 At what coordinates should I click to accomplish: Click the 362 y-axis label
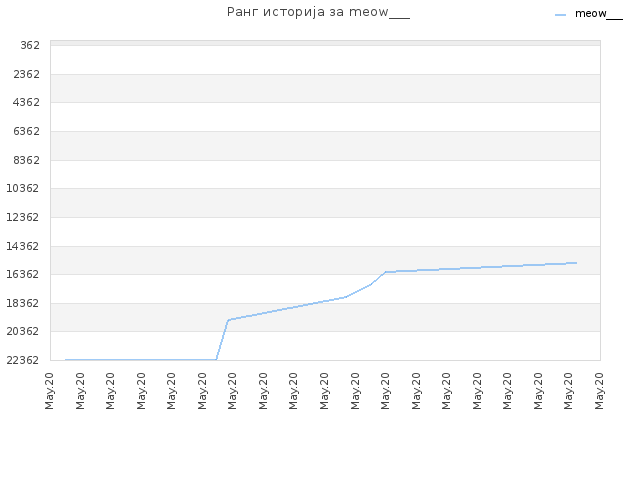30,45
